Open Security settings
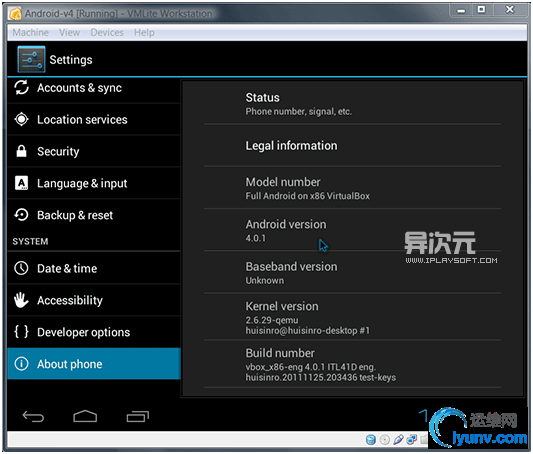Image resolution: width=533 pixels, height=454 pixels. click(94, 151)
